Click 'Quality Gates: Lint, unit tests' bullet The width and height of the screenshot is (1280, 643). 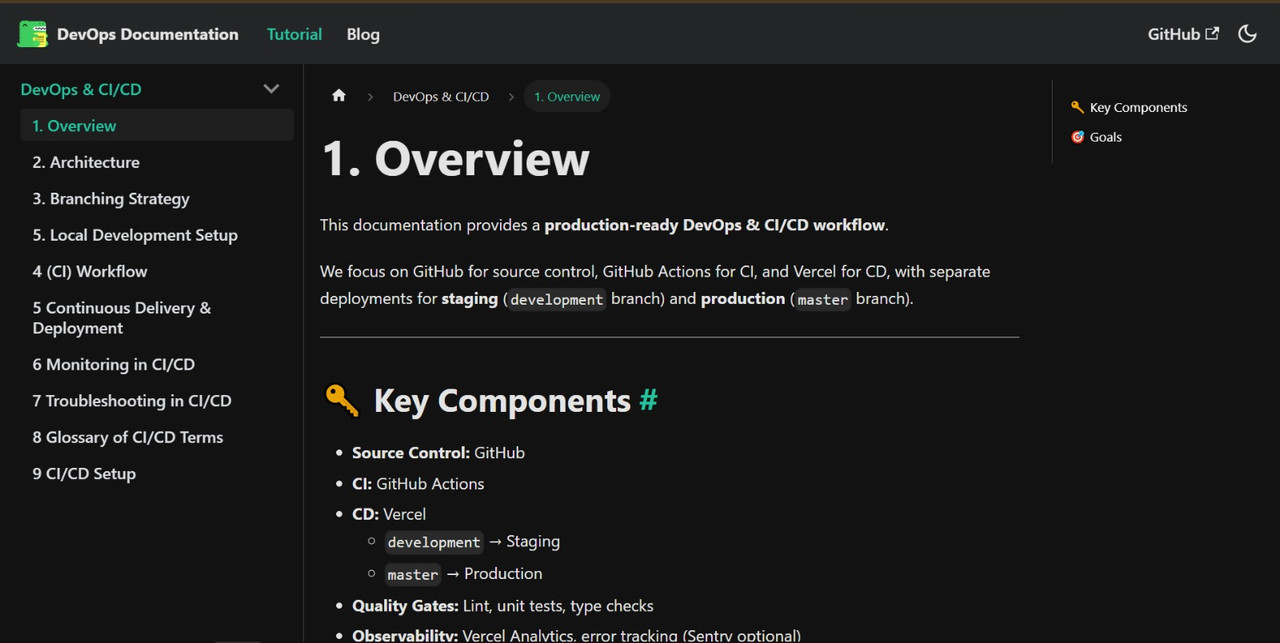click(503, 606)
